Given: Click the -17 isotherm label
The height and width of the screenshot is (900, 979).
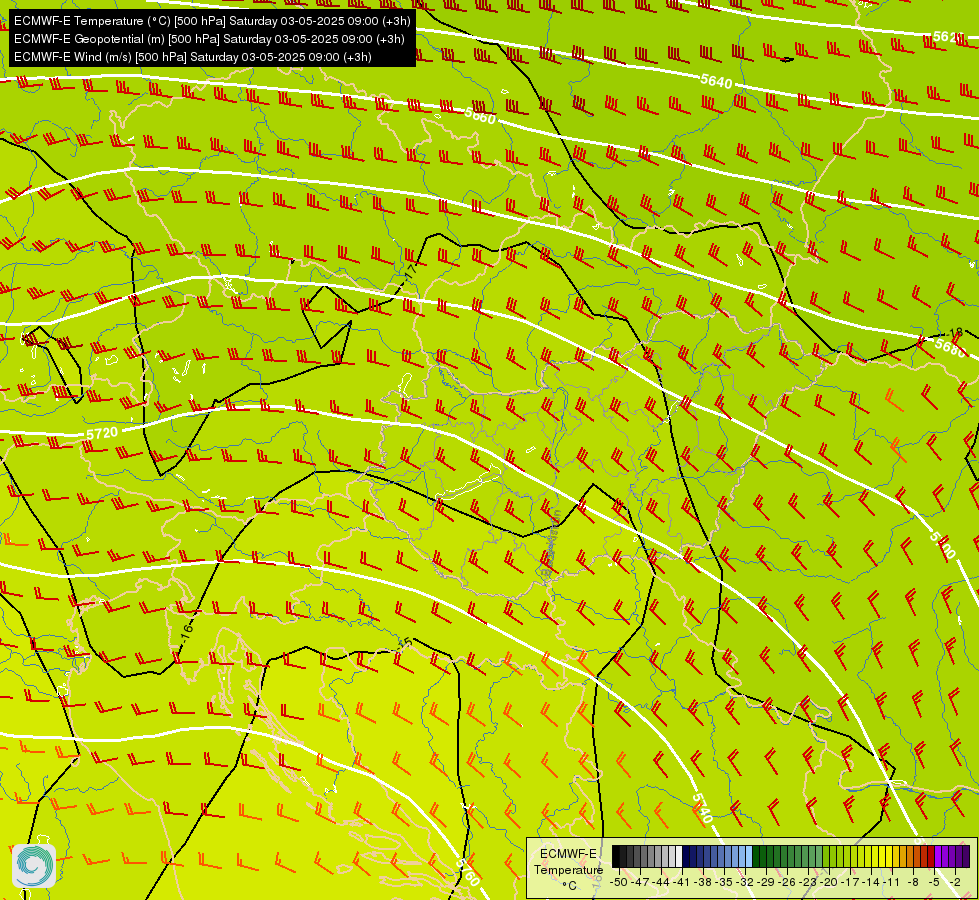Looking at the screenshot, I should click(410, 271).
